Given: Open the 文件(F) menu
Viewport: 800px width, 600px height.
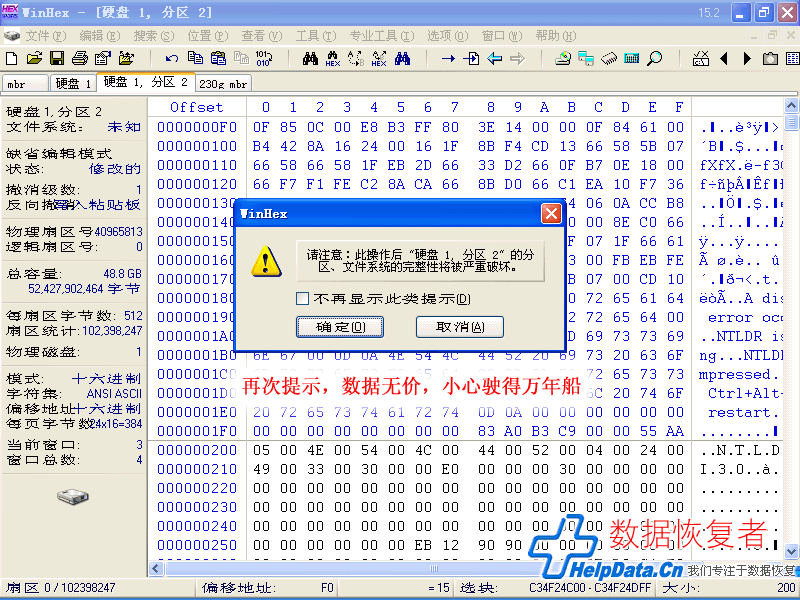Looking at the screenshot, I should [46, 36].
